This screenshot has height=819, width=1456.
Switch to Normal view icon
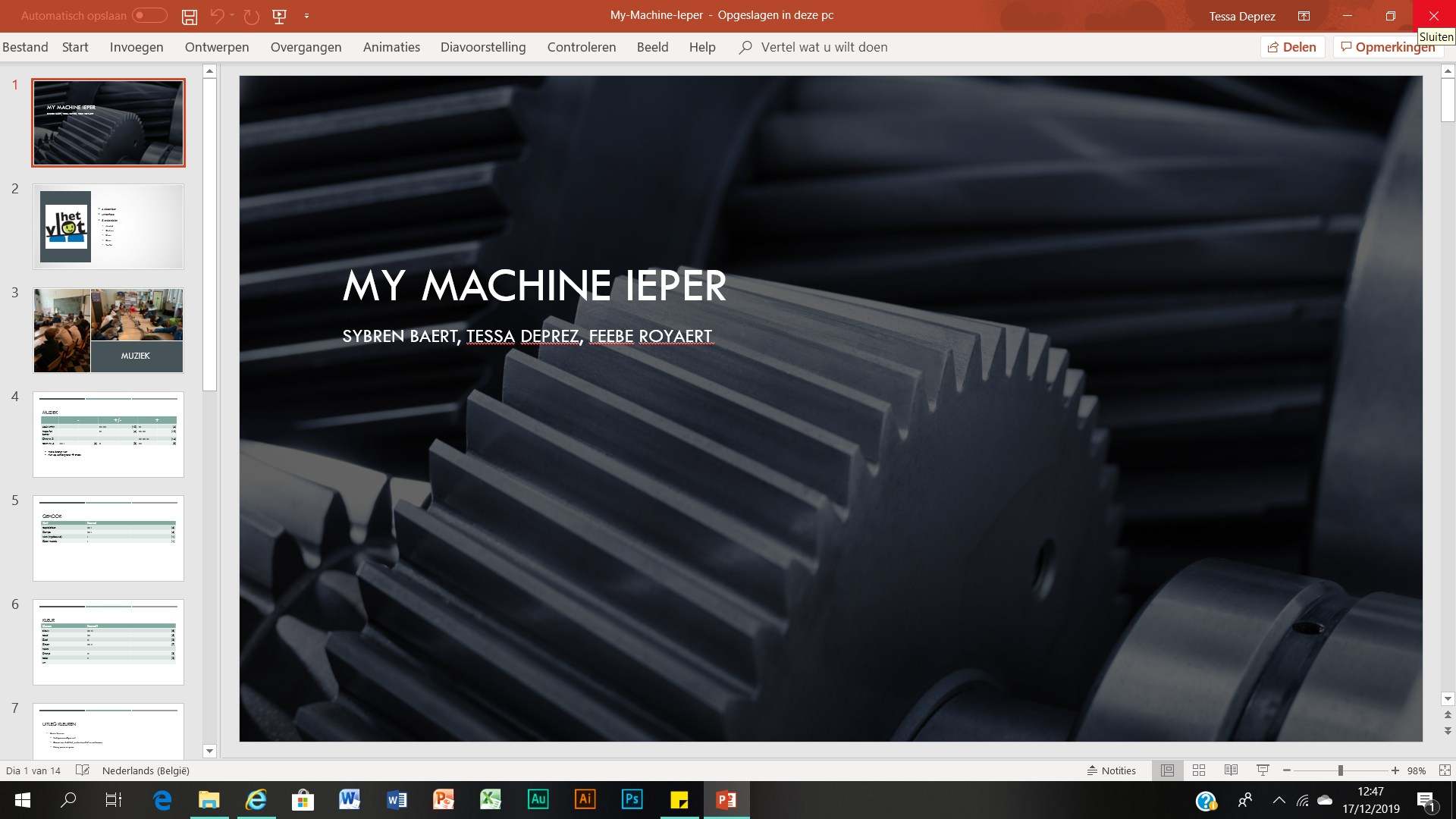(x=1167, y=770)
